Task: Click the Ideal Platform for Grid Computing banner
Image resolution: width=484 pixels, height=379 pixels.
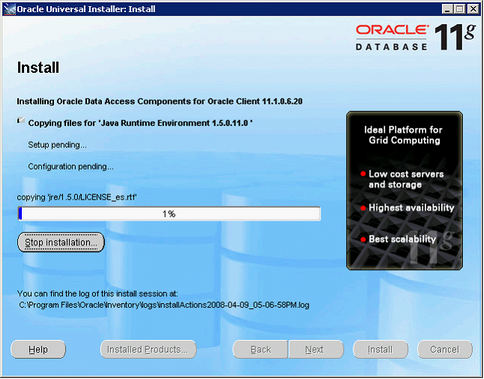Action: pyautogui.click(x=404, y=190)
